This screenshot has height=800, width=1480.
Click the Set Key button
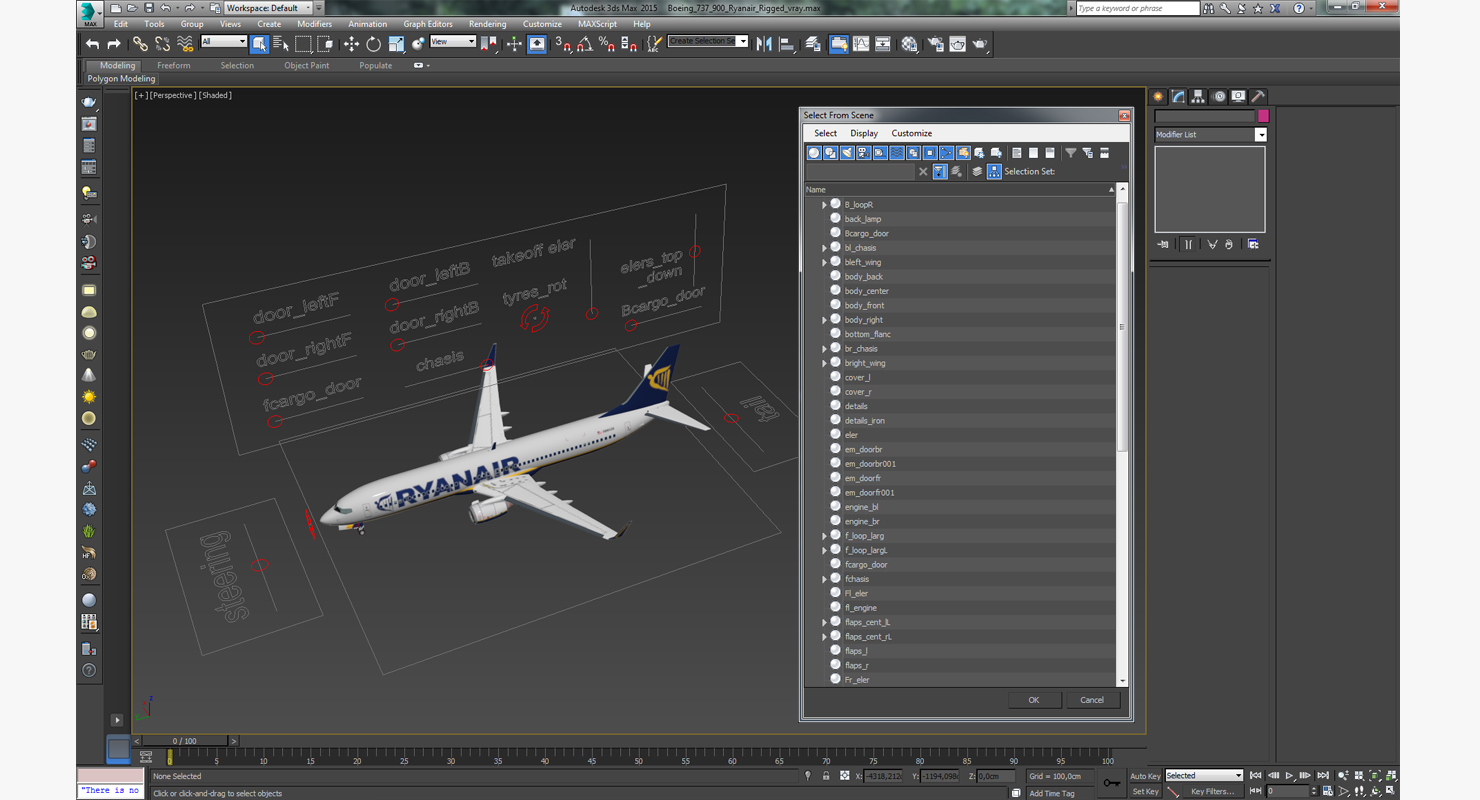(x=1145, y=791)
